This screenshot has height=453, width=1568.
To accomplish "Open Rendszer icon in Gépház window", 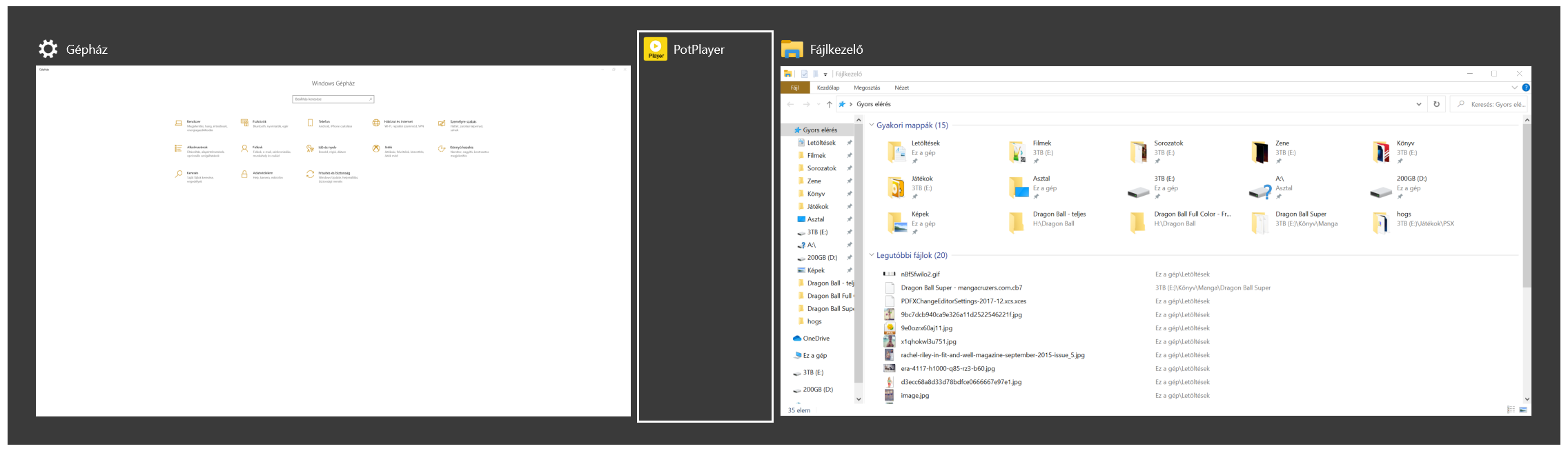I will [x=179, y=123].
